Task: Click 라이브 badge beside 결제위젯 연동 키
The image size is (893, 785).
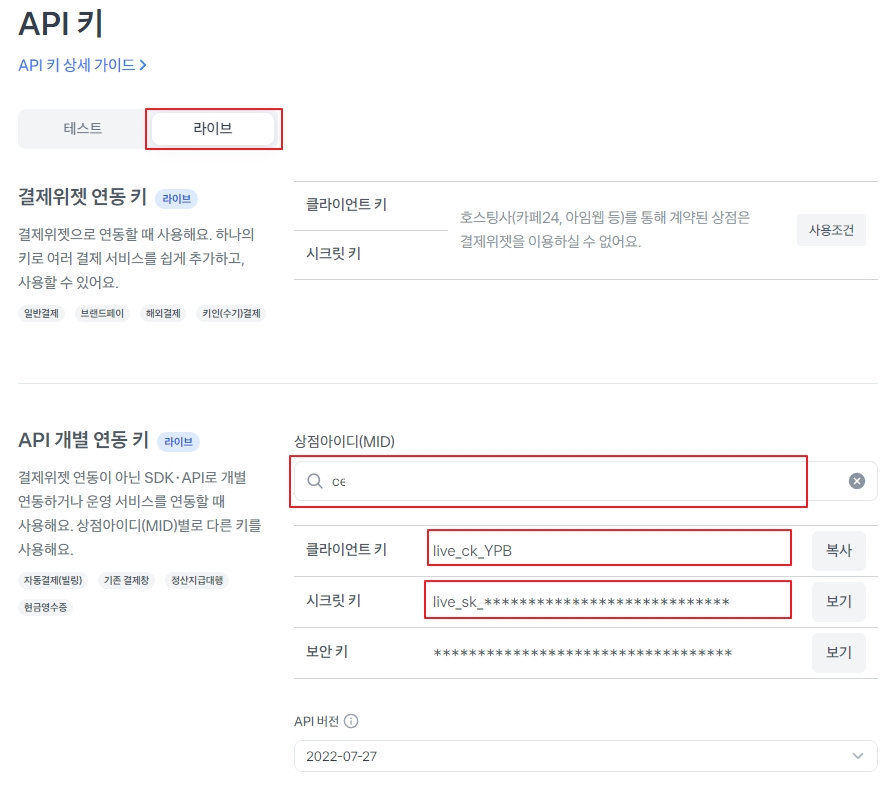Action: pyautogui.click(x=177, y=199)
